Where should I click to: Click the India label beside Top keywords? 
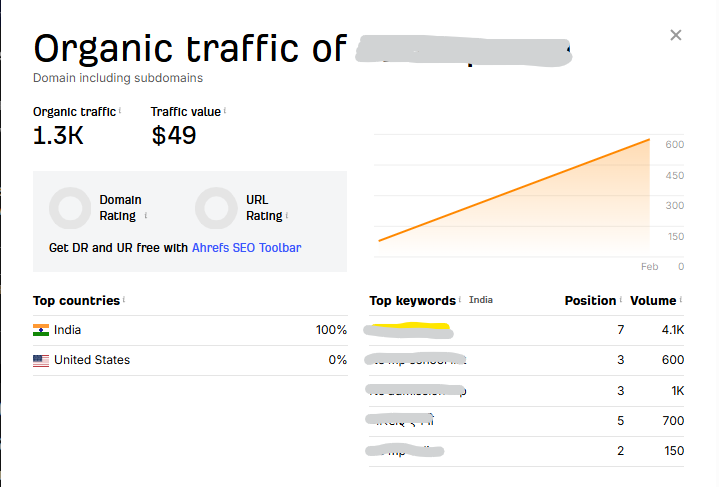point(481,300)
